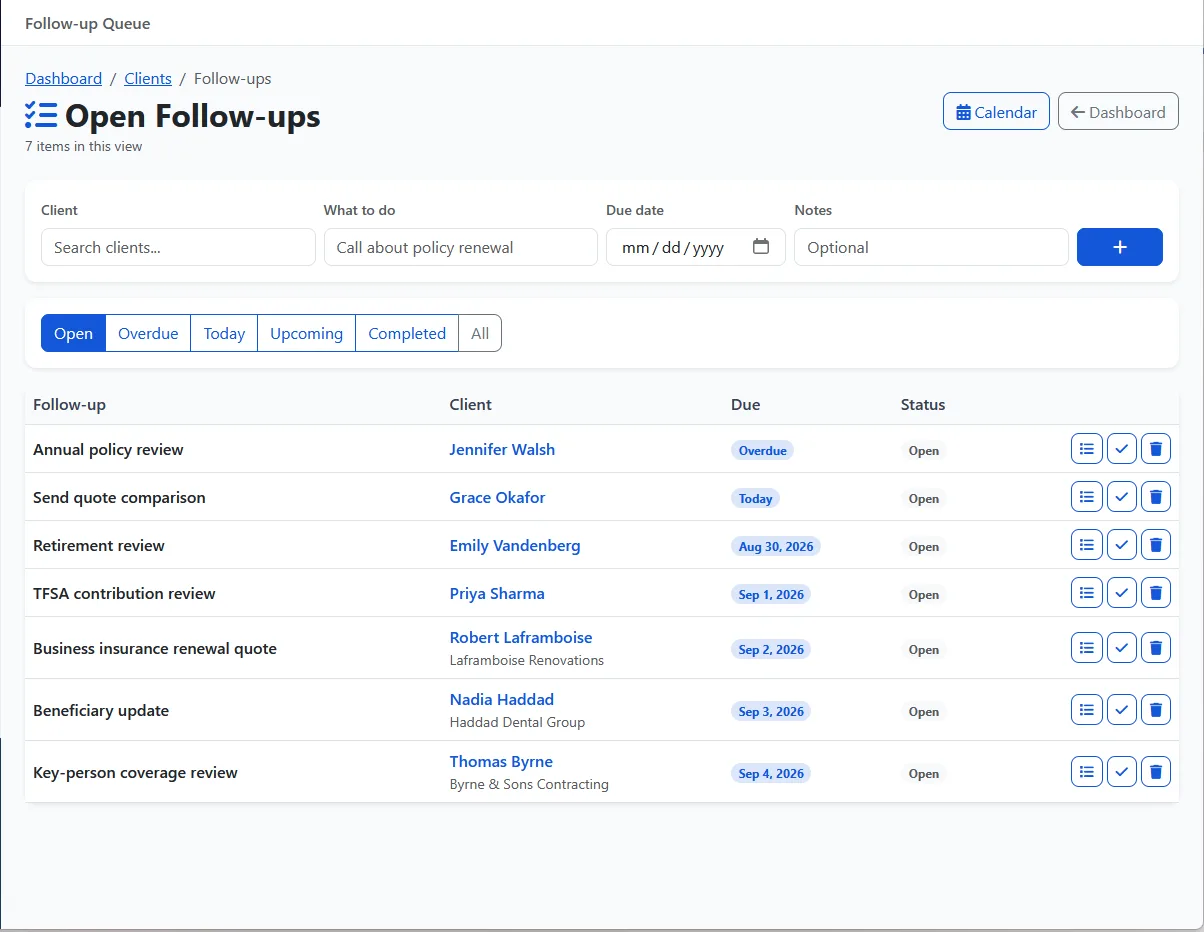
Task: Click Byrne & Sons Contracting company text
Action: click(x=529, y=784)
